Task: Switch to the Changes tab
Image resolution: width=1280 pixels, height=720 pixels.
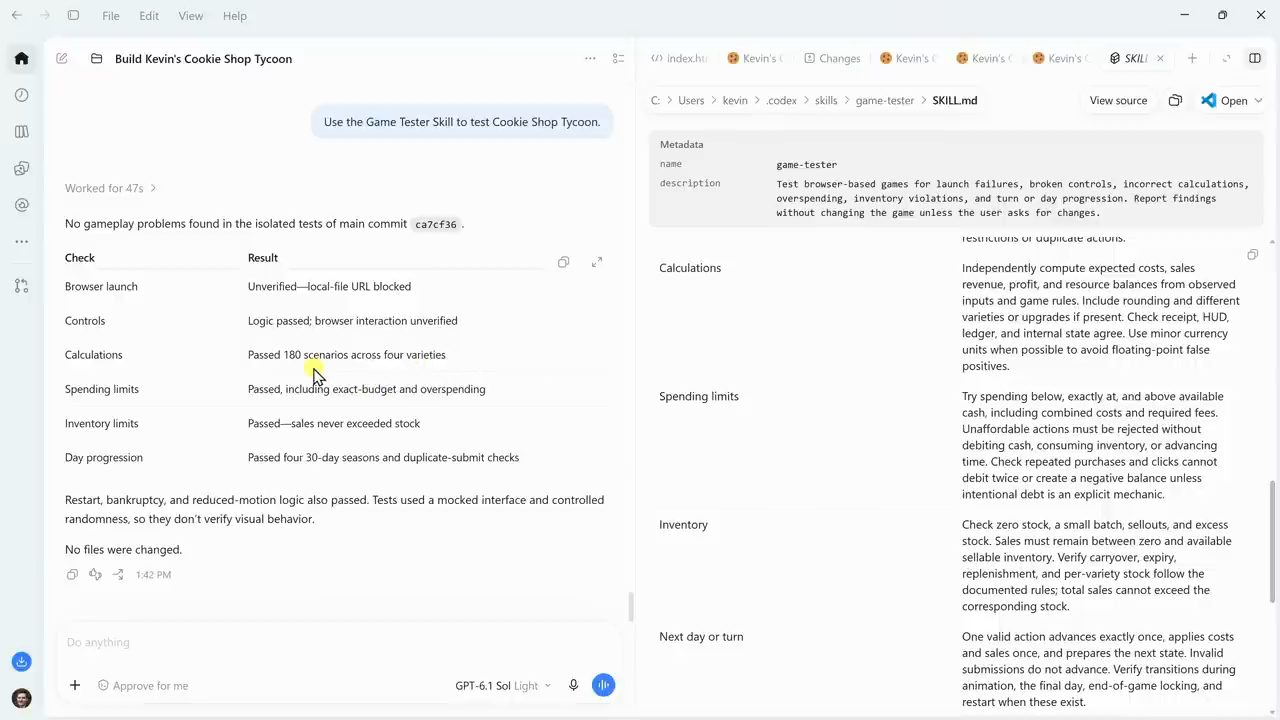Action: [832, 59]
